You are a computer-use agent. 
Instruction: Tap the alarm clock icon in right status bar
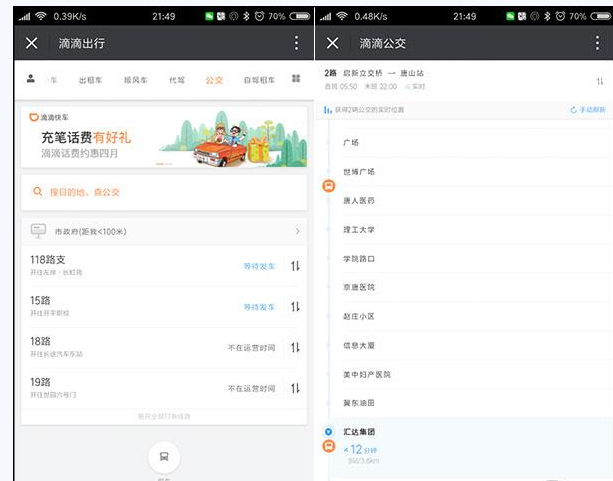coord(560,16)
